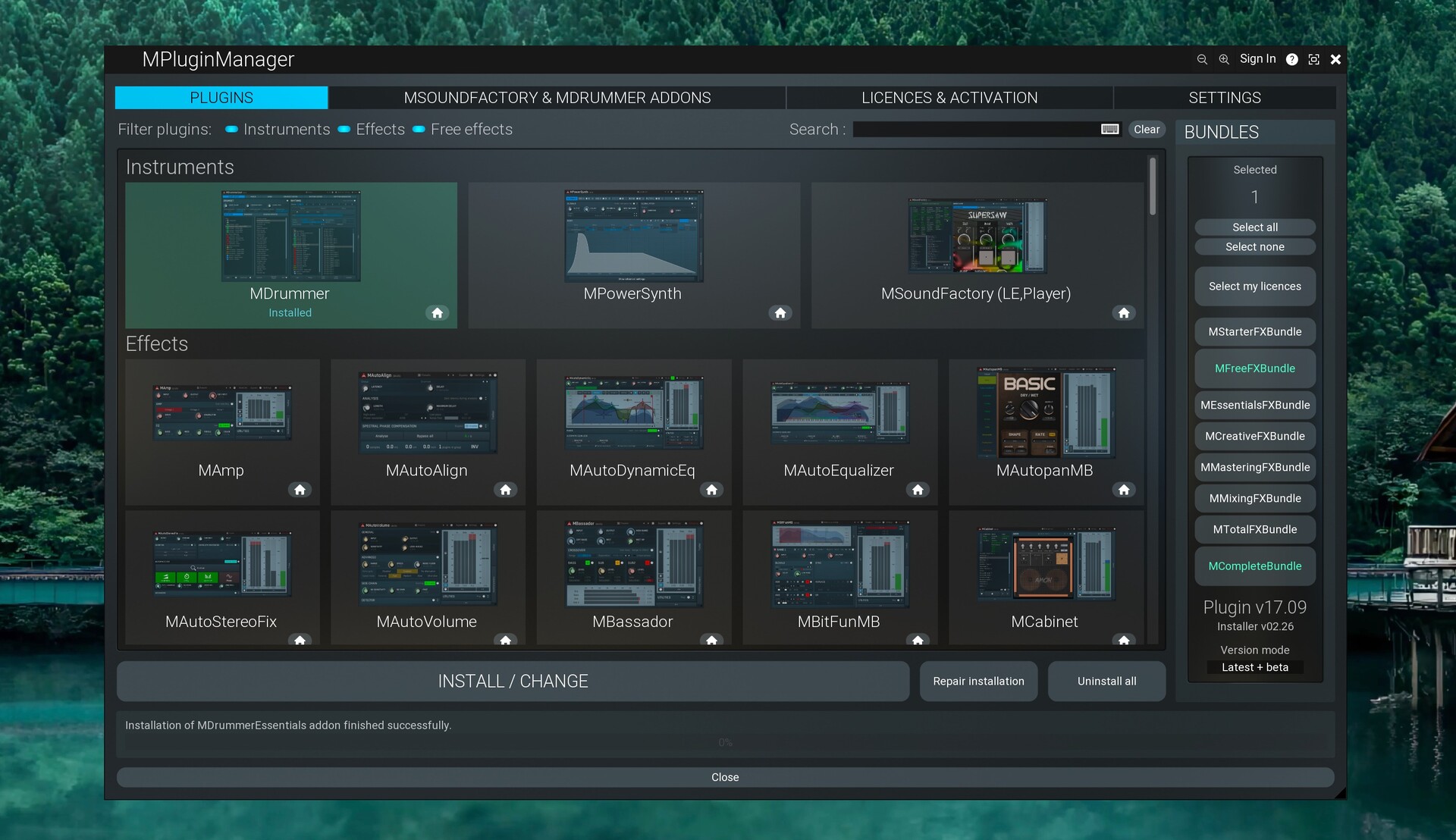Select the MTotalFXBundle bundle

pyautogui.click(x=1255, y=530)
